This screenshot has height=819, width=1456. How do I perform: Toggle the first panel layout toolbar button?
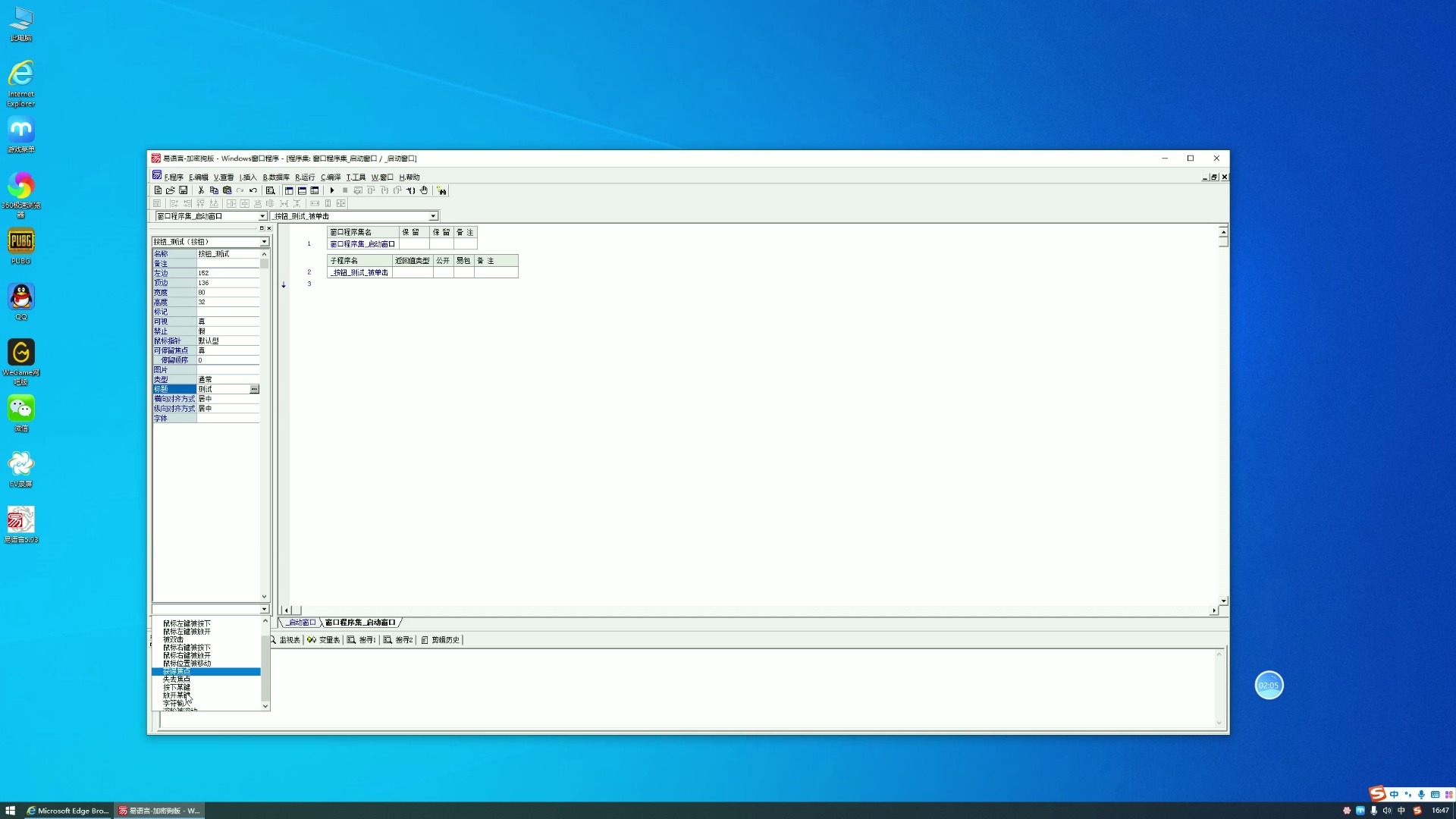289,190
